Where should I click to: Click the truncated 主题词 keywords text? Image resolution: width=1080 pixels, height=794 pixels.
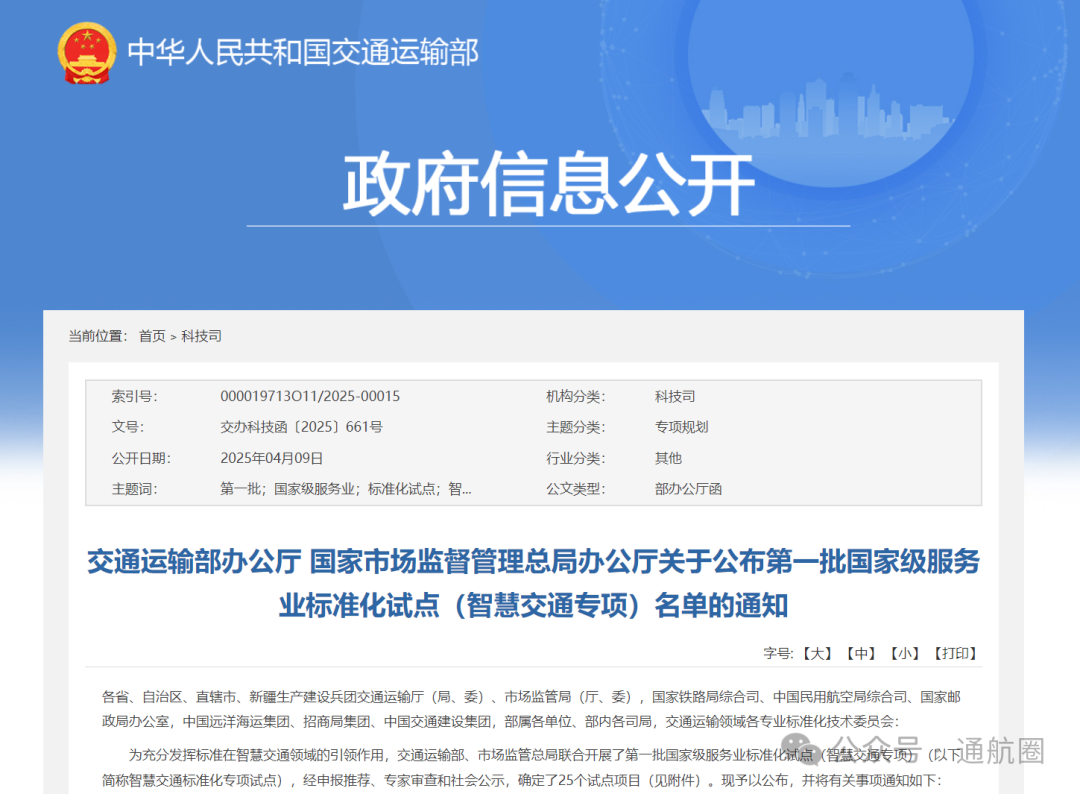(345, 488)
